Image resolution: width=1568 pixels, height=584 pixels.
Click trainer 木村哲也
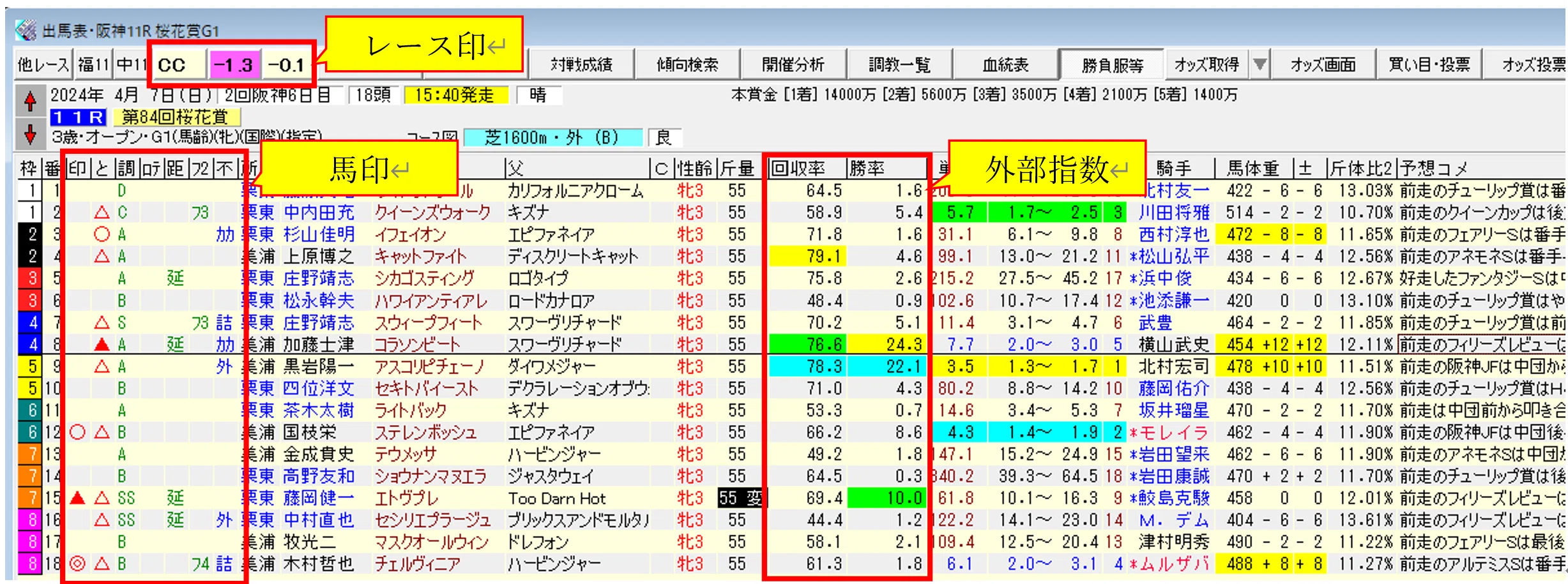pyautogui.click(x=318, y=564)
